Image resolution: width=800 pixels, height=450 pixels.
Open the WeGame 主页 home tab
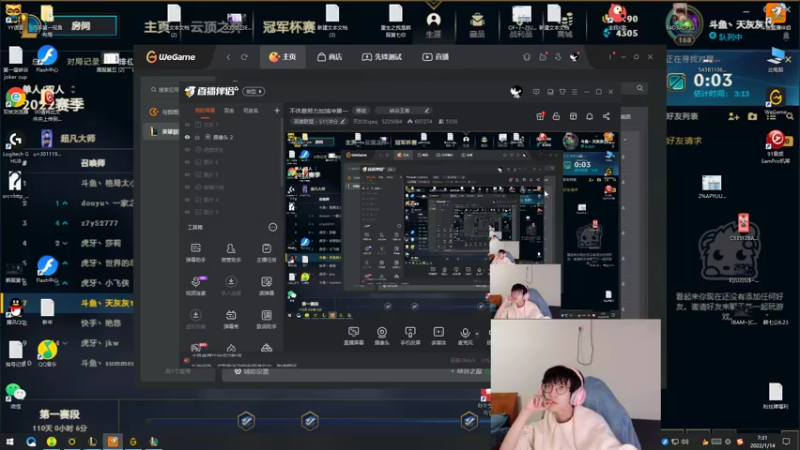[x=282, y=57]
